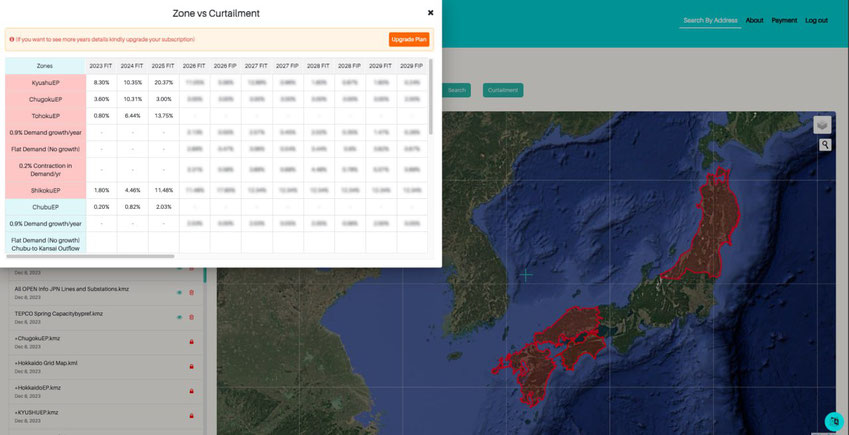Click the 13.75% TohokuEP cell
849x435 pixels.
pyautogui.click(x=163, y=116)
